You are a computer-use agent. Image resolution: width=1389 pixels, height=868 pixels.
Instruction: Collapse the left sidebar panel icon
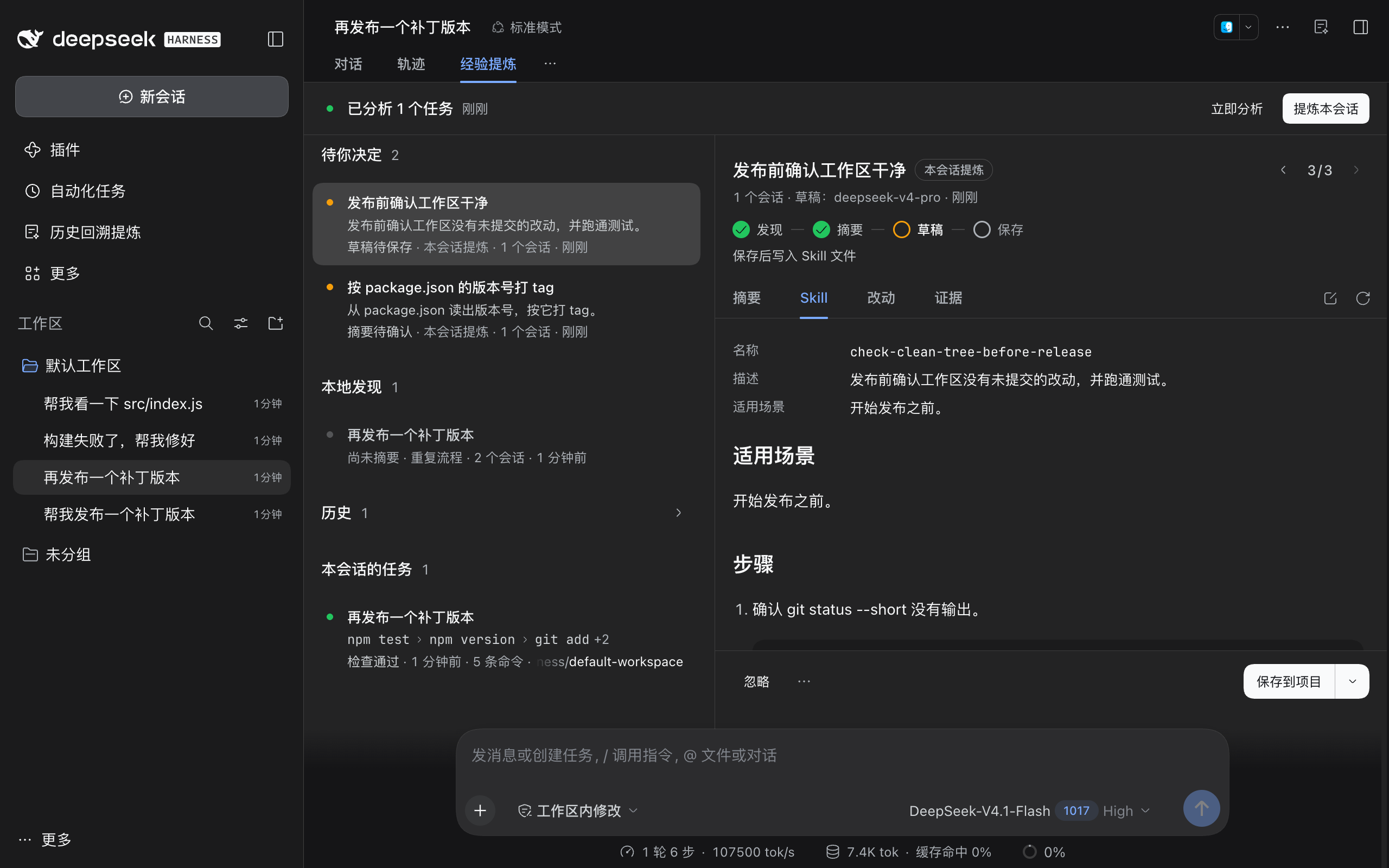click(x=276, y=39)
